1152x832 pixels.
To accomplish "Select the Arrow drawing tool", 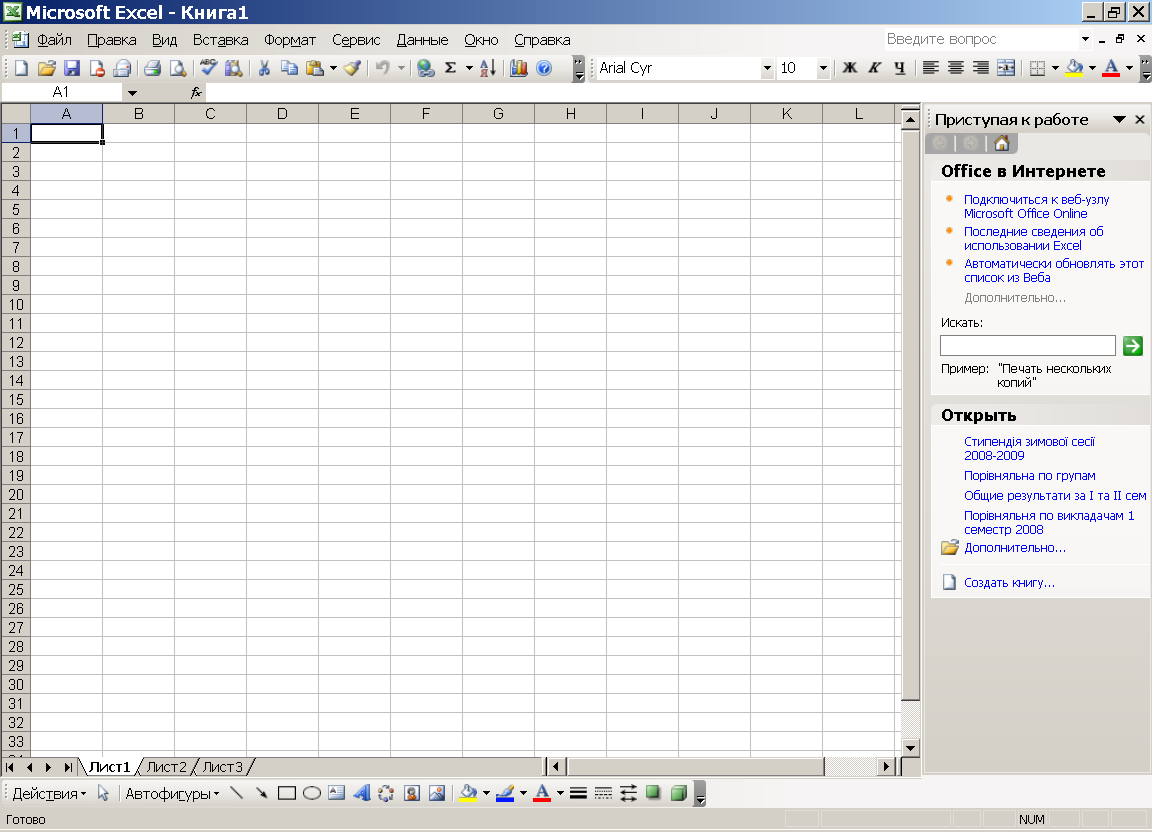I will [262, 793].
